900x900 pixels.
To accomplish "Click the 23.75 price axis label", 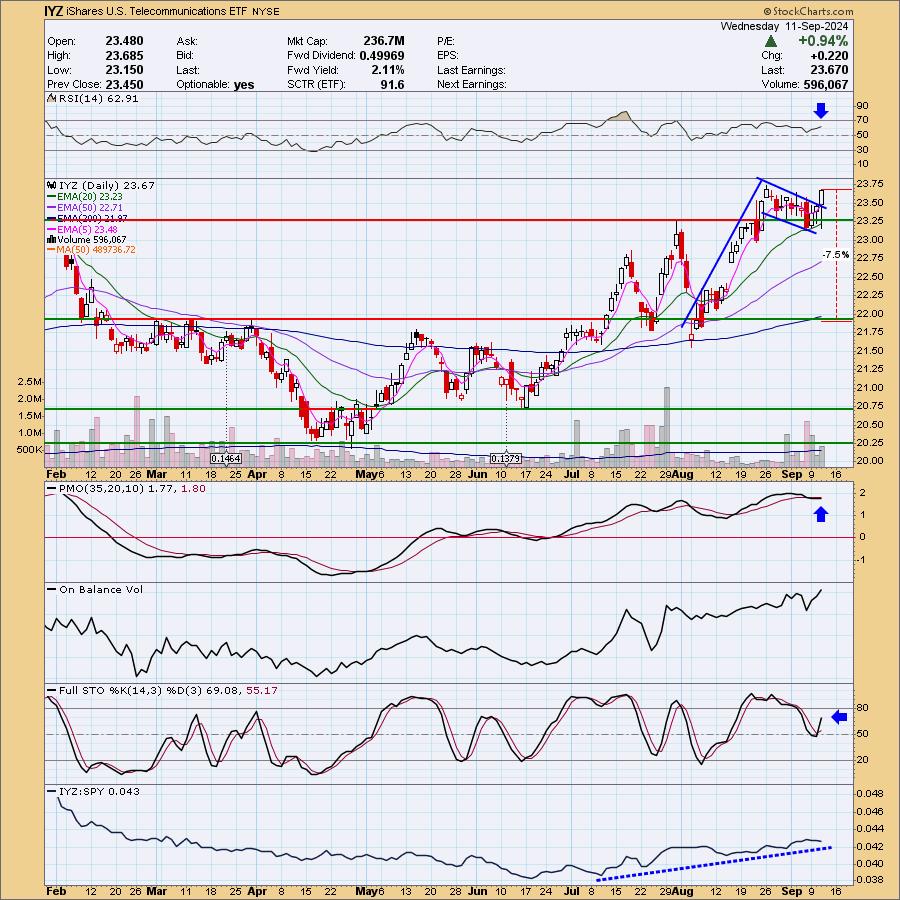I will click(871, 184).
